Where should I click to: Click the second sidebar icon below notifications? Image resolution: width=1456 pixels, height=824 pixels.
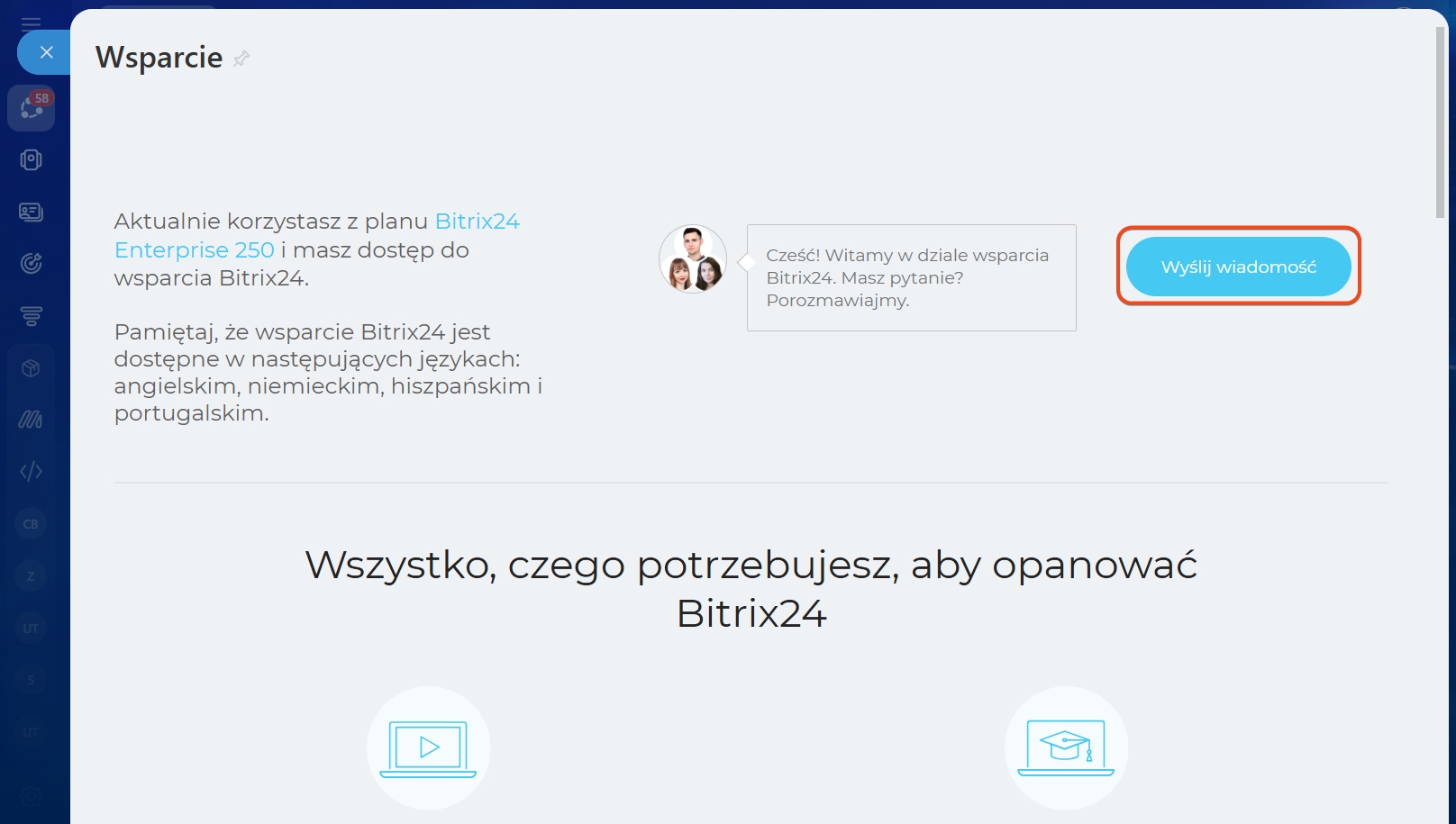32,160
